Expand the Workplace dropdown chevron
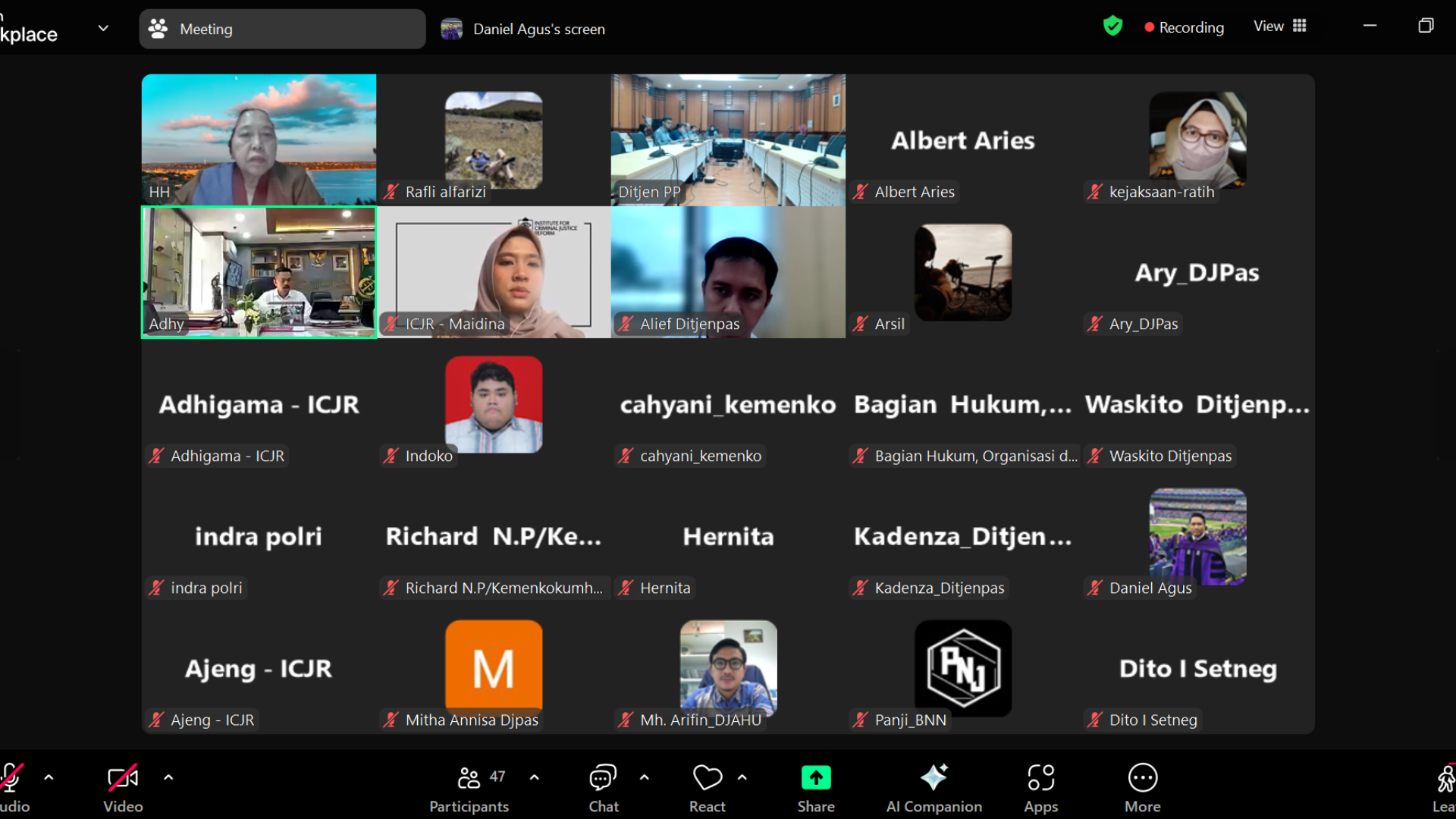This screenshot has width=1456, height=819. pyautogui.click(x=104, y=29)
